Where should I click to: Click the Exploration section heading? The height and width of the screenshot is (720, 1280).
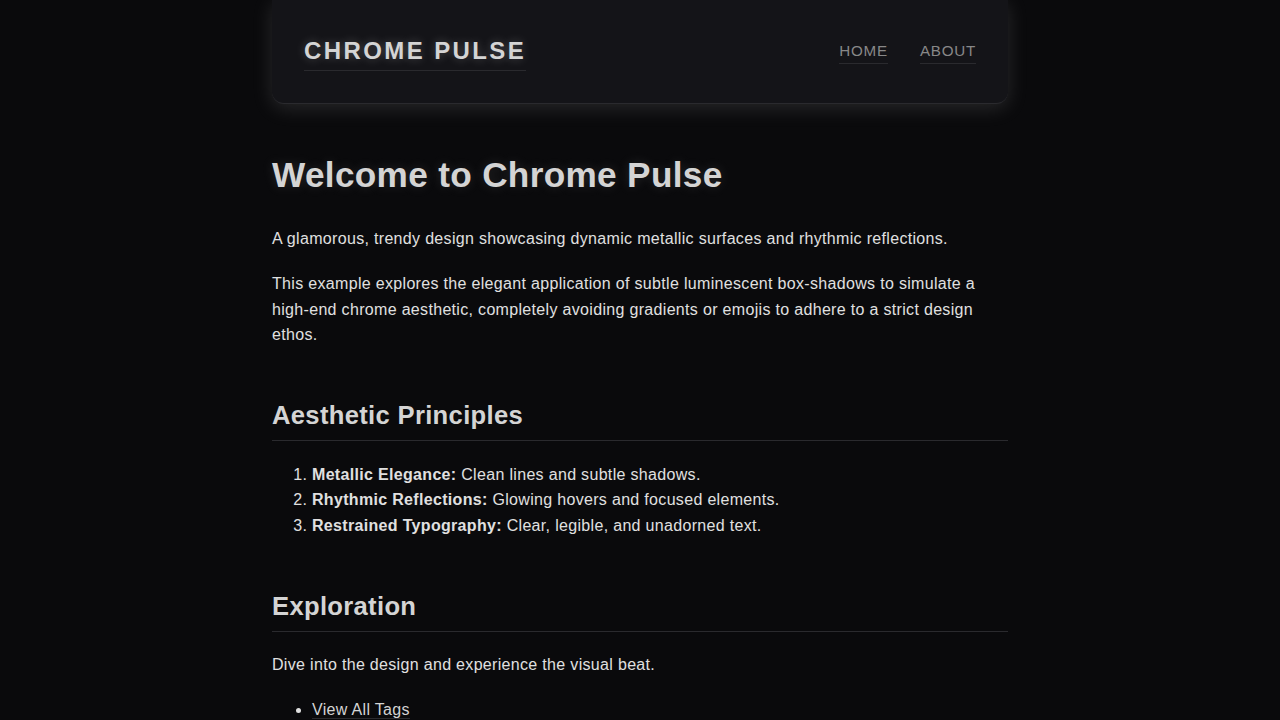(x=343, y=606)
